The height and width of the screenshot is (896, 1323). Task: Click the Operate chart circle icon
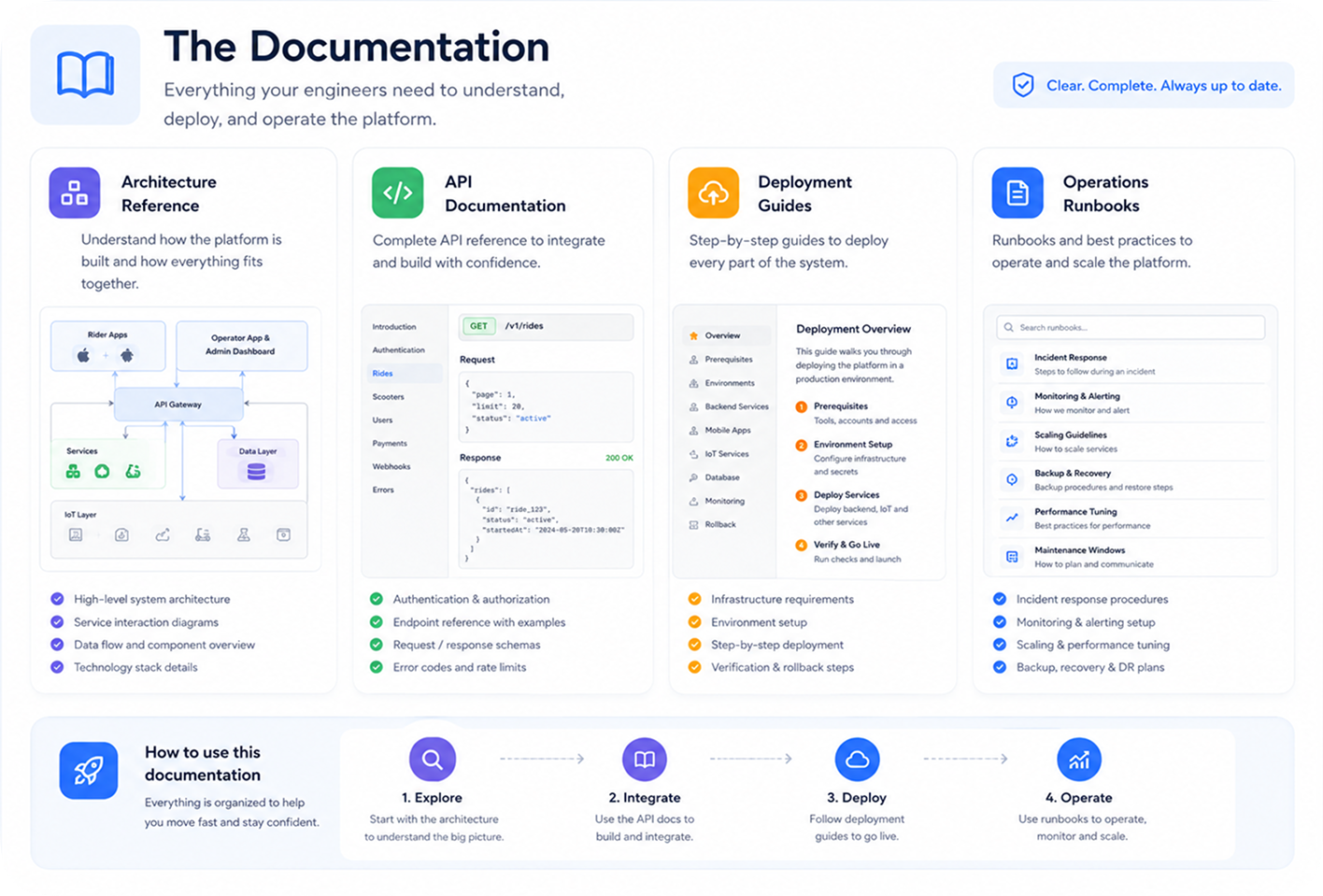pos(1079,760)
